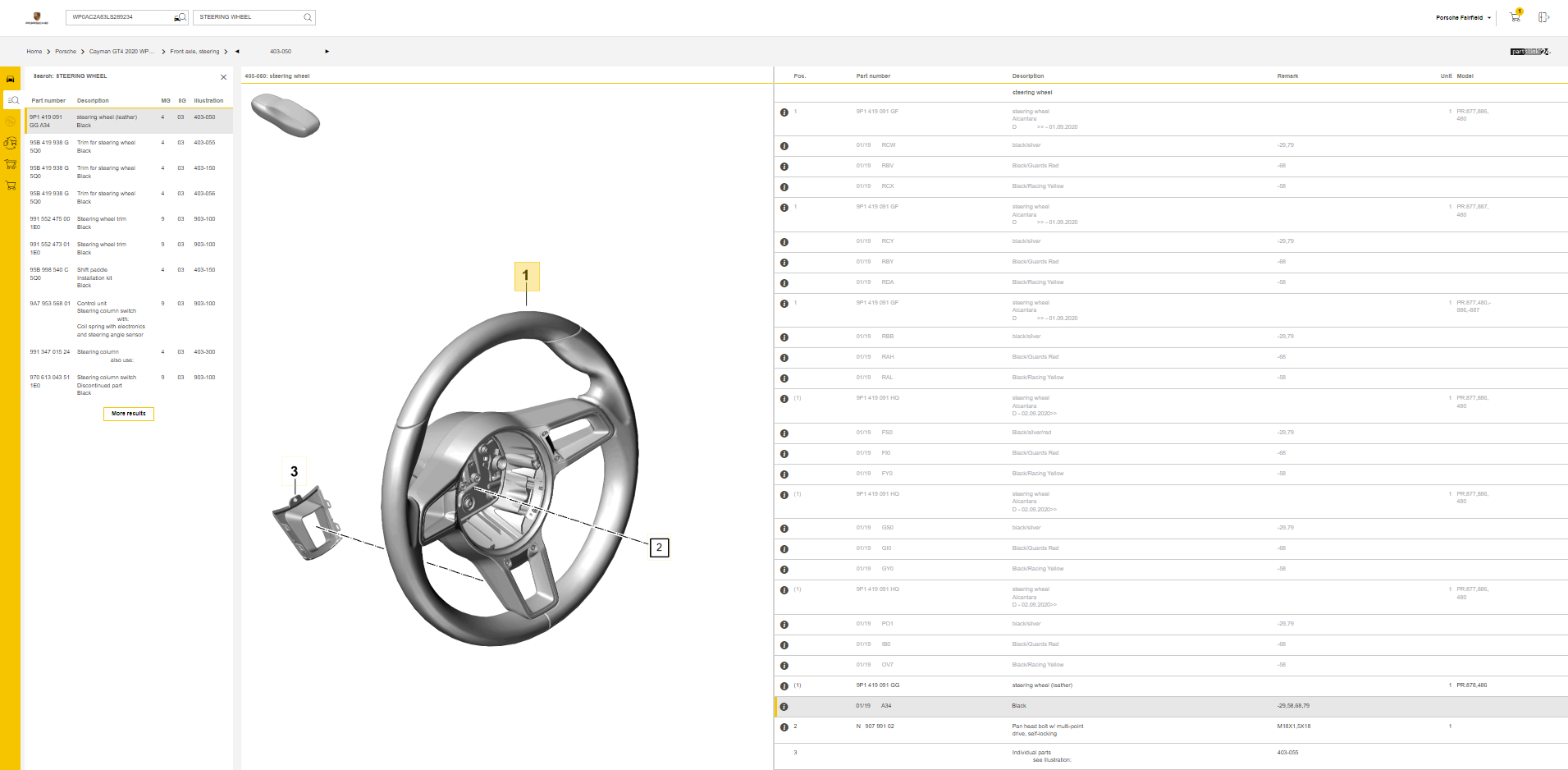
Task: Click the VIN vehicle search icon
Action: pyautogui.click(x=180, y=17)
